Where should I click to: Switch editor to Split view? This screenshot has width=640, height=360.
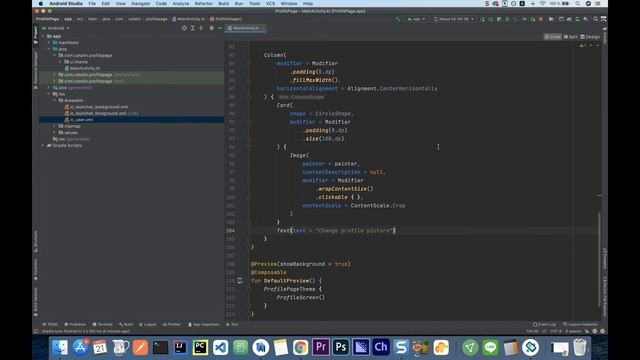(571, 37)
